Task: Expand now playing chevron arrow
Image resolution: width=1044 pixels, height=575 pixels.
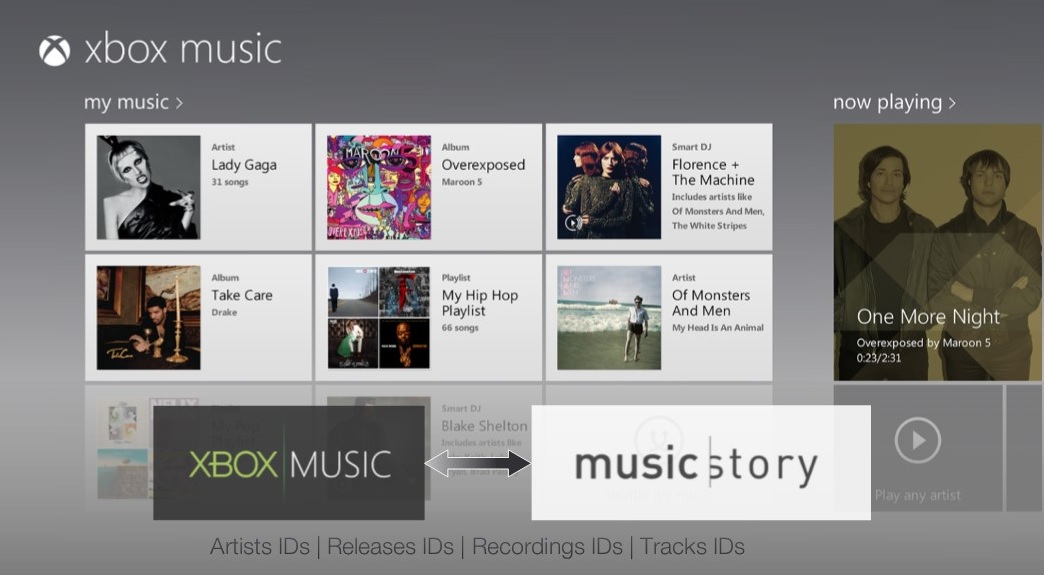Action: point(952,103)
